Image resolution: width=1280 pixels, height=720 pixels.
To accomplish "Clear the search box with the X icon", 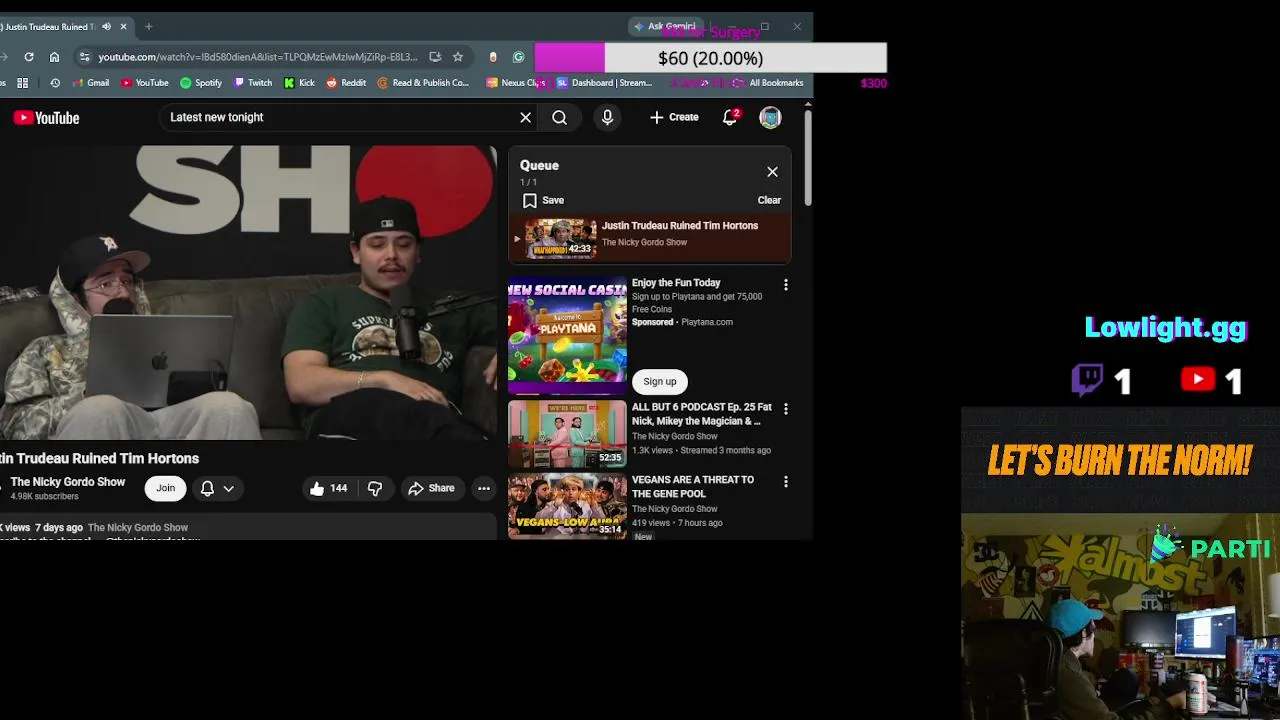I will tap(525, 118).
